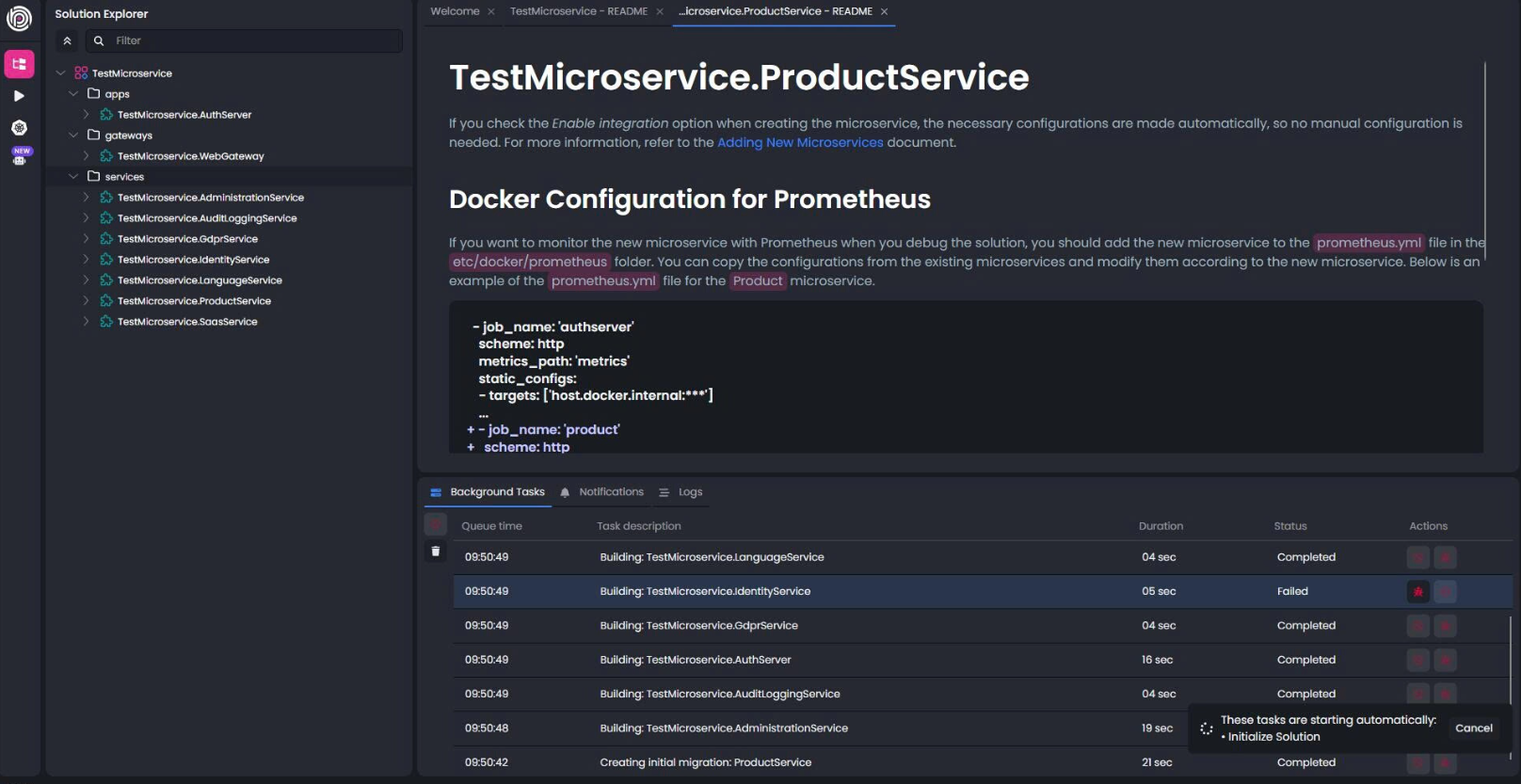Open the Solution Explorer sidebar icon
Image resolution: width=1521 pixels, height=784 pixels.
pyautogui.click(x=19, y=64)
